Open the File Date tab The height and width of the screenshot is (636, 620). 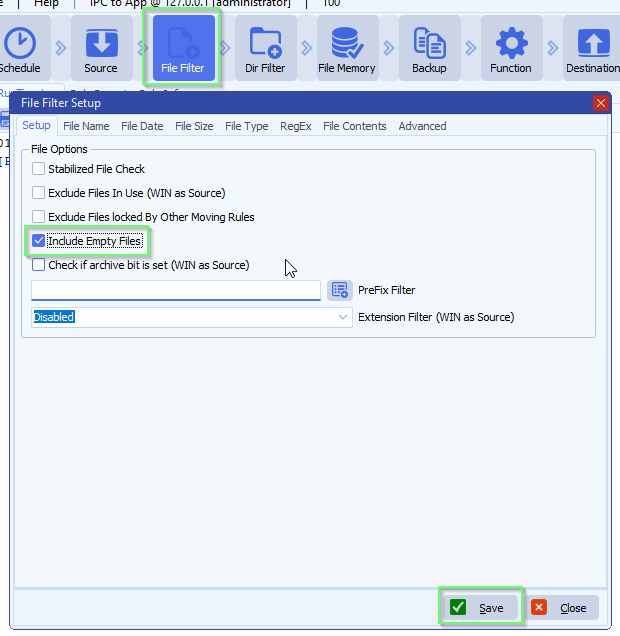click(142, 126)
